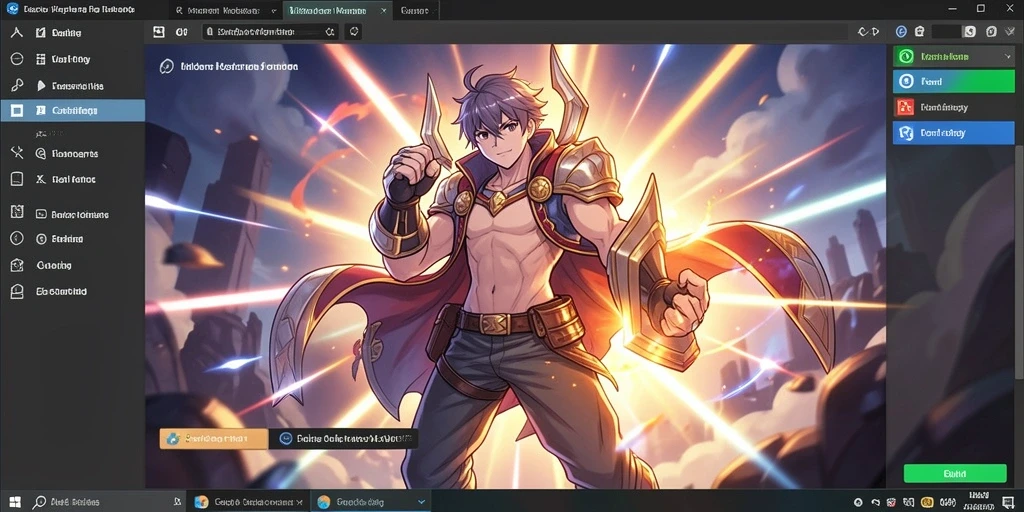
Task: Click the circle-with-minus icon in left sidebar
Action: (18, 59)
